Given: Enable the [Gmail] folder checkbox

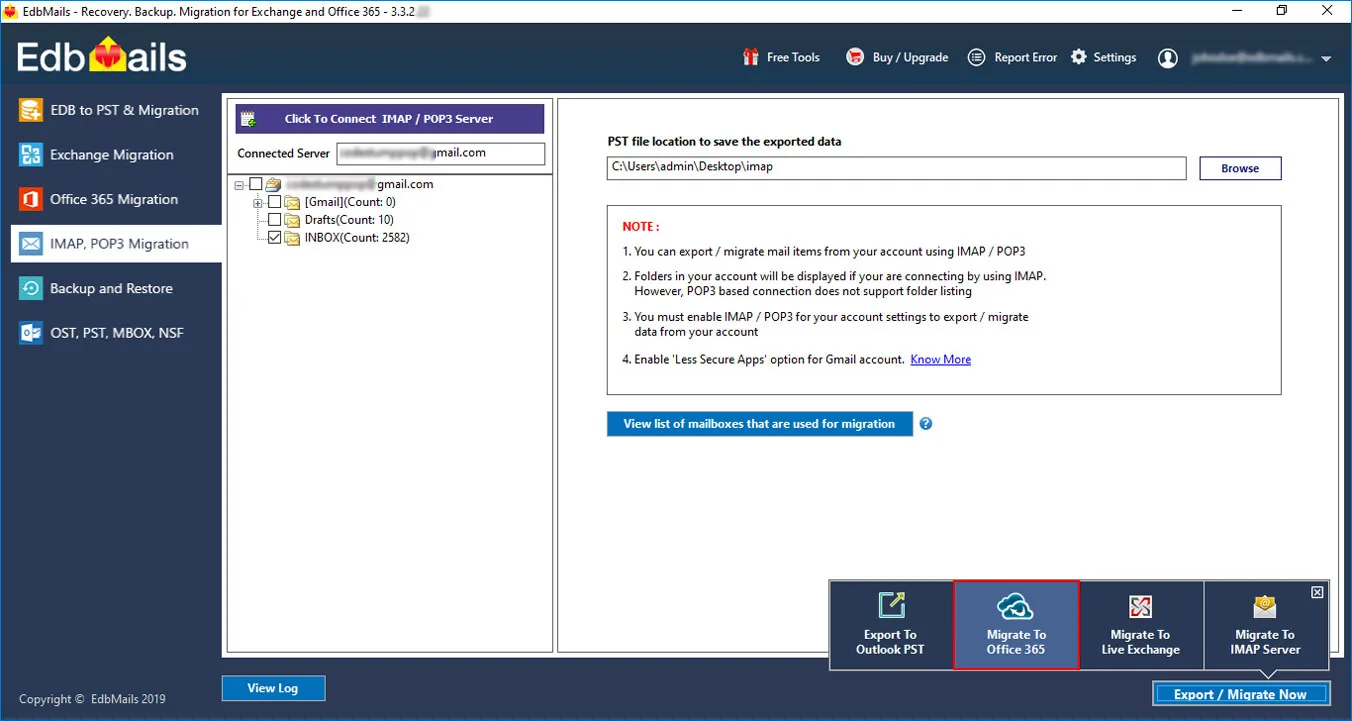Looking at the screenshot, I should tap(274, 201).
